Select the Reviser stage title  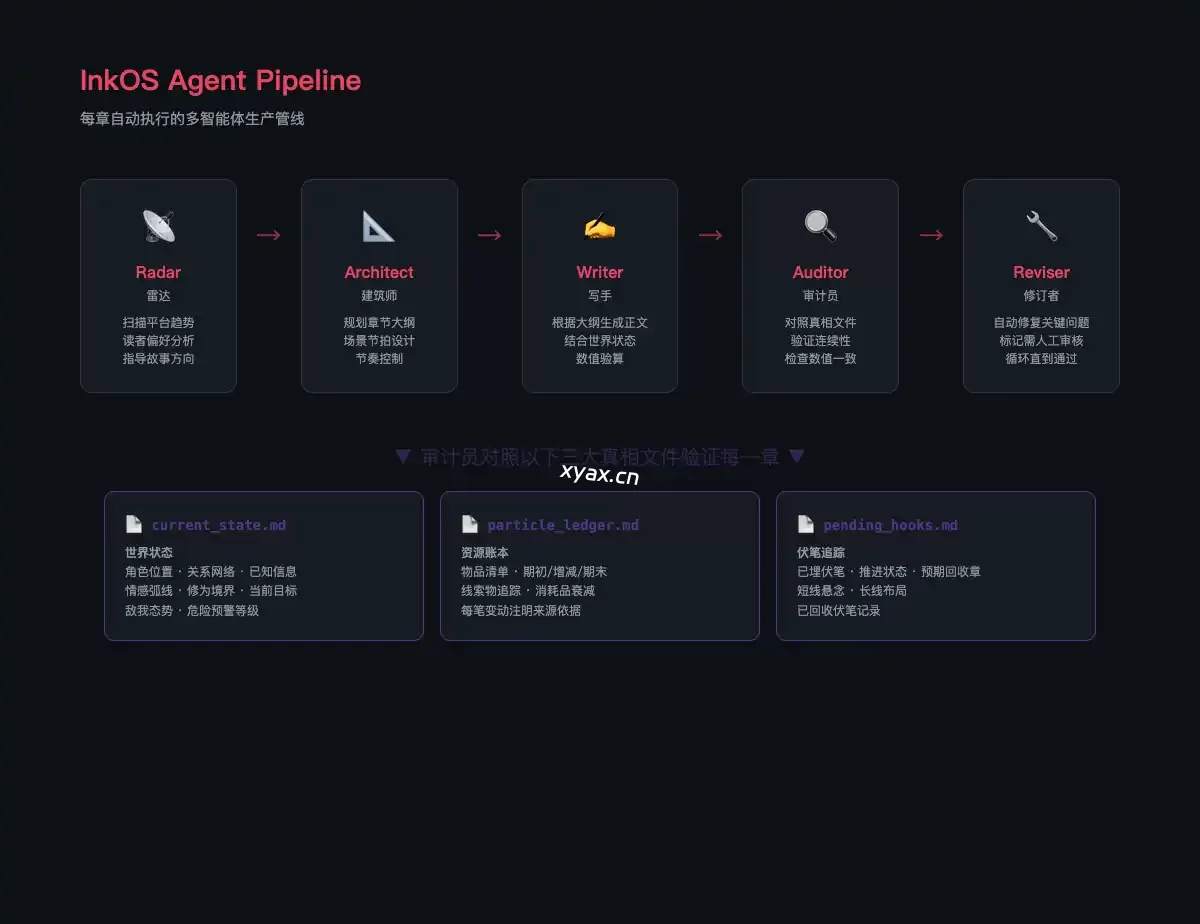1041,272
